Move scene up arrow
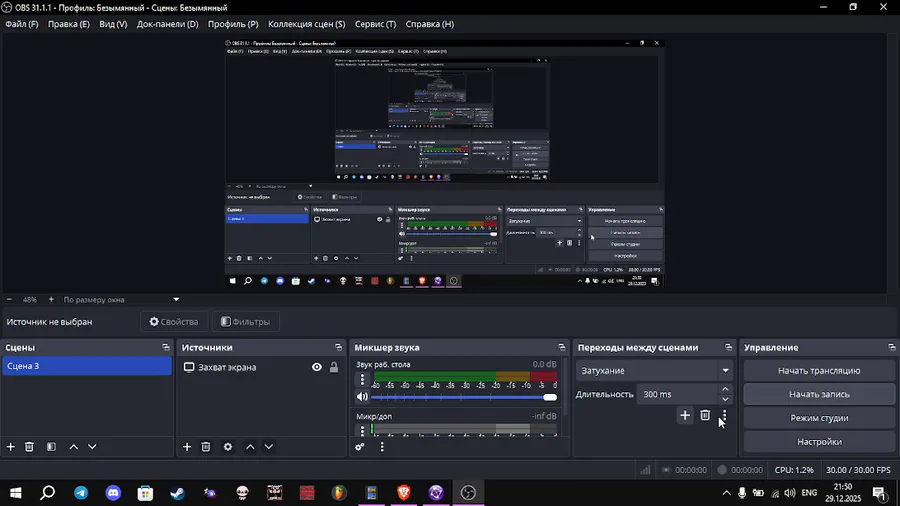900x506 pixels. pyautogui.click(x=73, y=447)
